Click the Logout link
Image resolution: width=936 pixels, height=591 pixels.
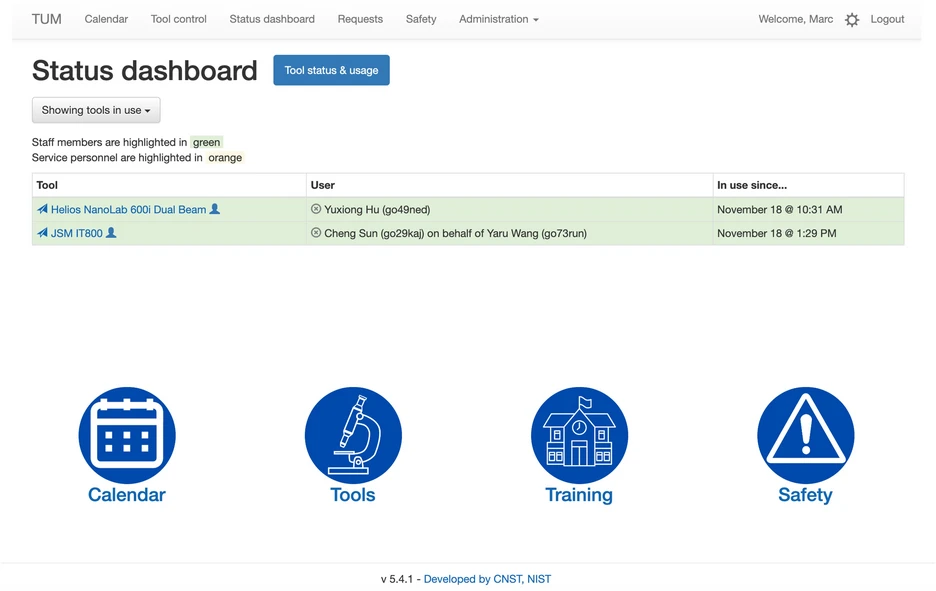coord(887,19)
